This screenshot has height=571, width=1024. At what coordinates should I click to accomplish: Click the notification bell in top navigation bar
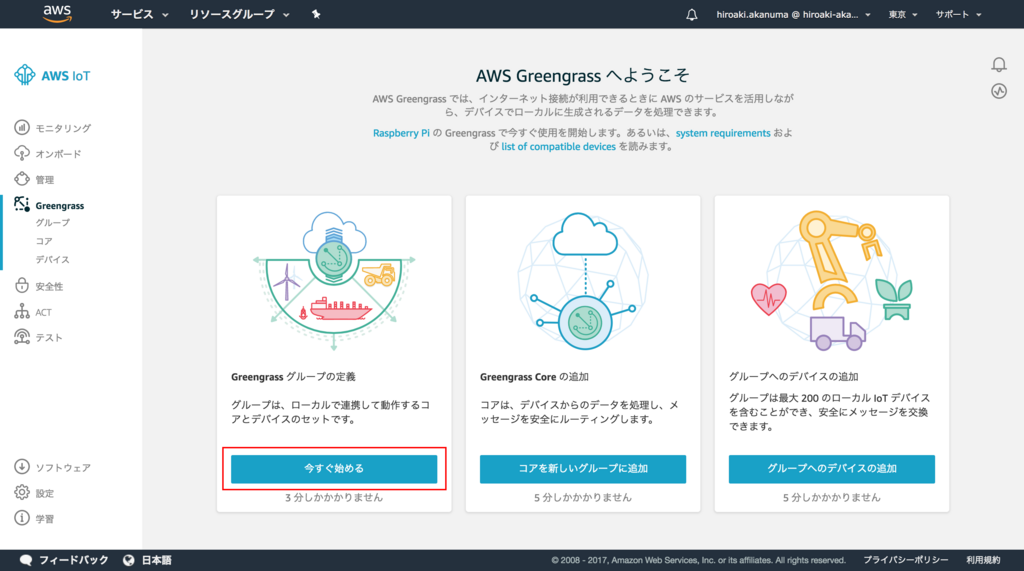point(692,14)
